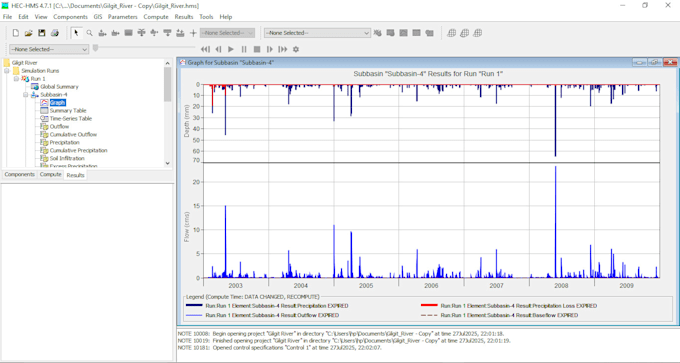Click the Compute current run toolbar icon
This screenshot has width=680, height=363.
point(378,33)
